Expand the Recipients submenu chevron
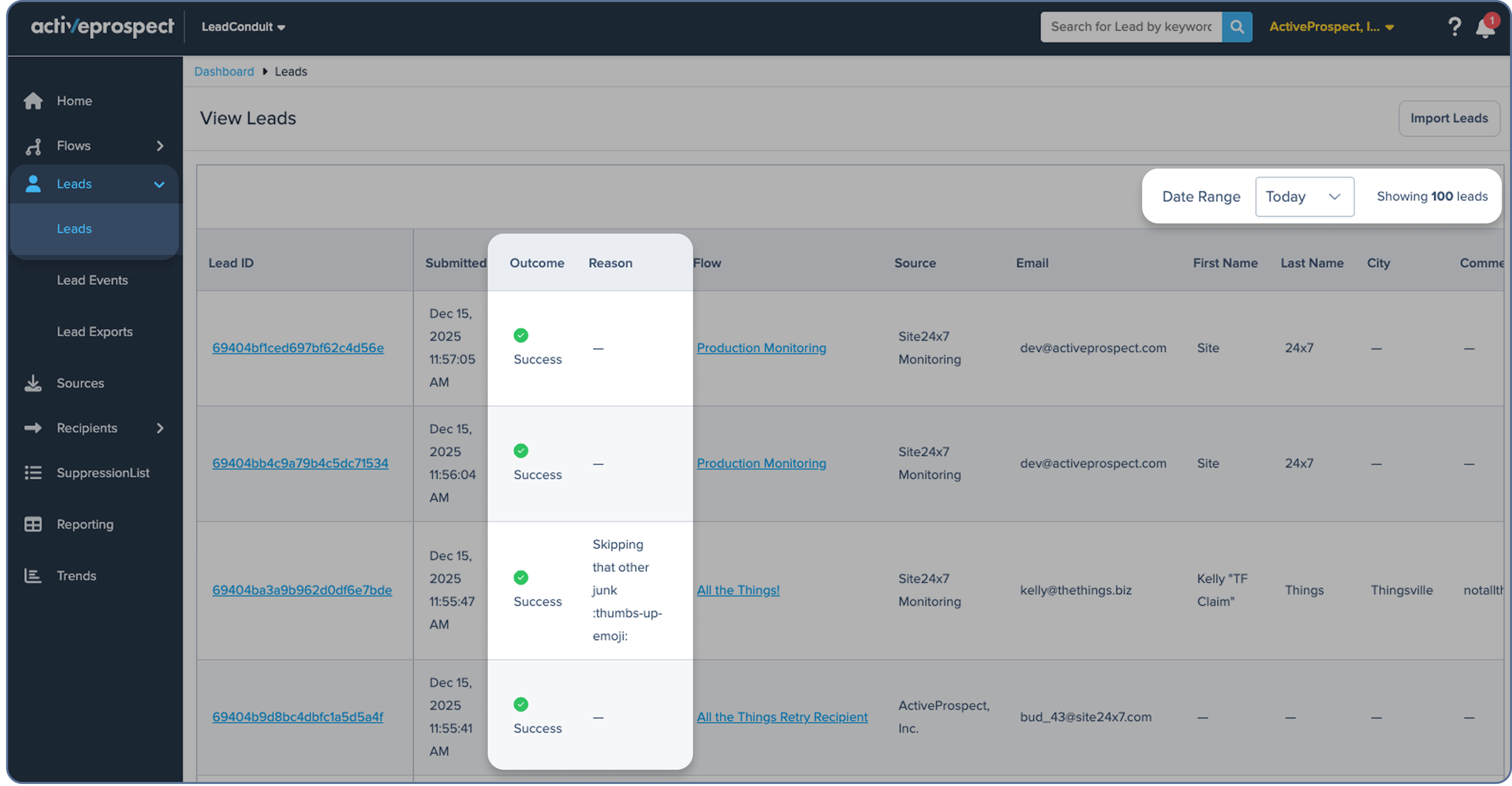This screenshot has height=786, width=1512. [x=160, y=428]
